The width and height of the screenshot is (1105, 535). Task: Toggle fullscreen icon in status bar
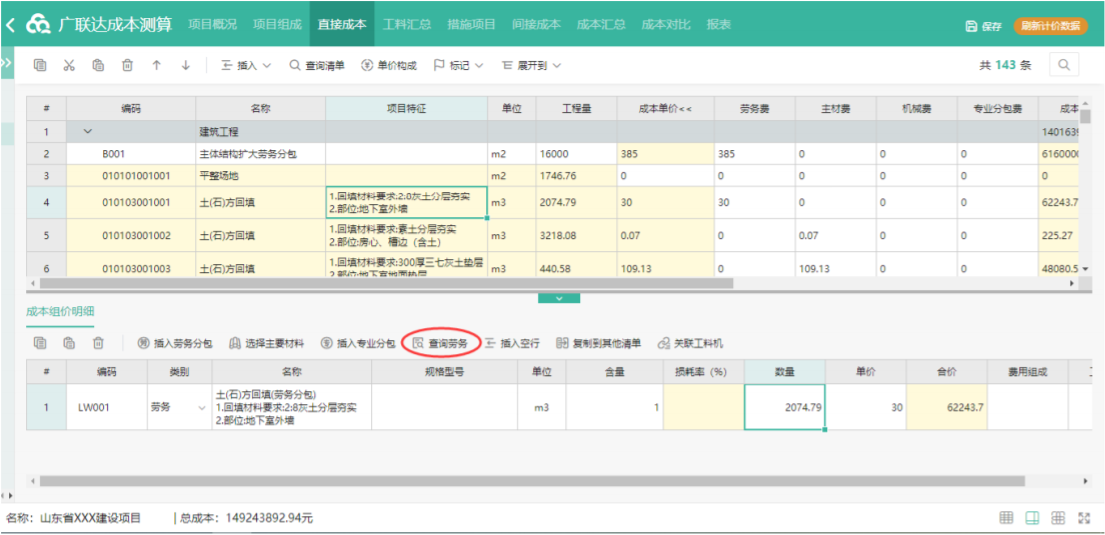point(1085,518)
